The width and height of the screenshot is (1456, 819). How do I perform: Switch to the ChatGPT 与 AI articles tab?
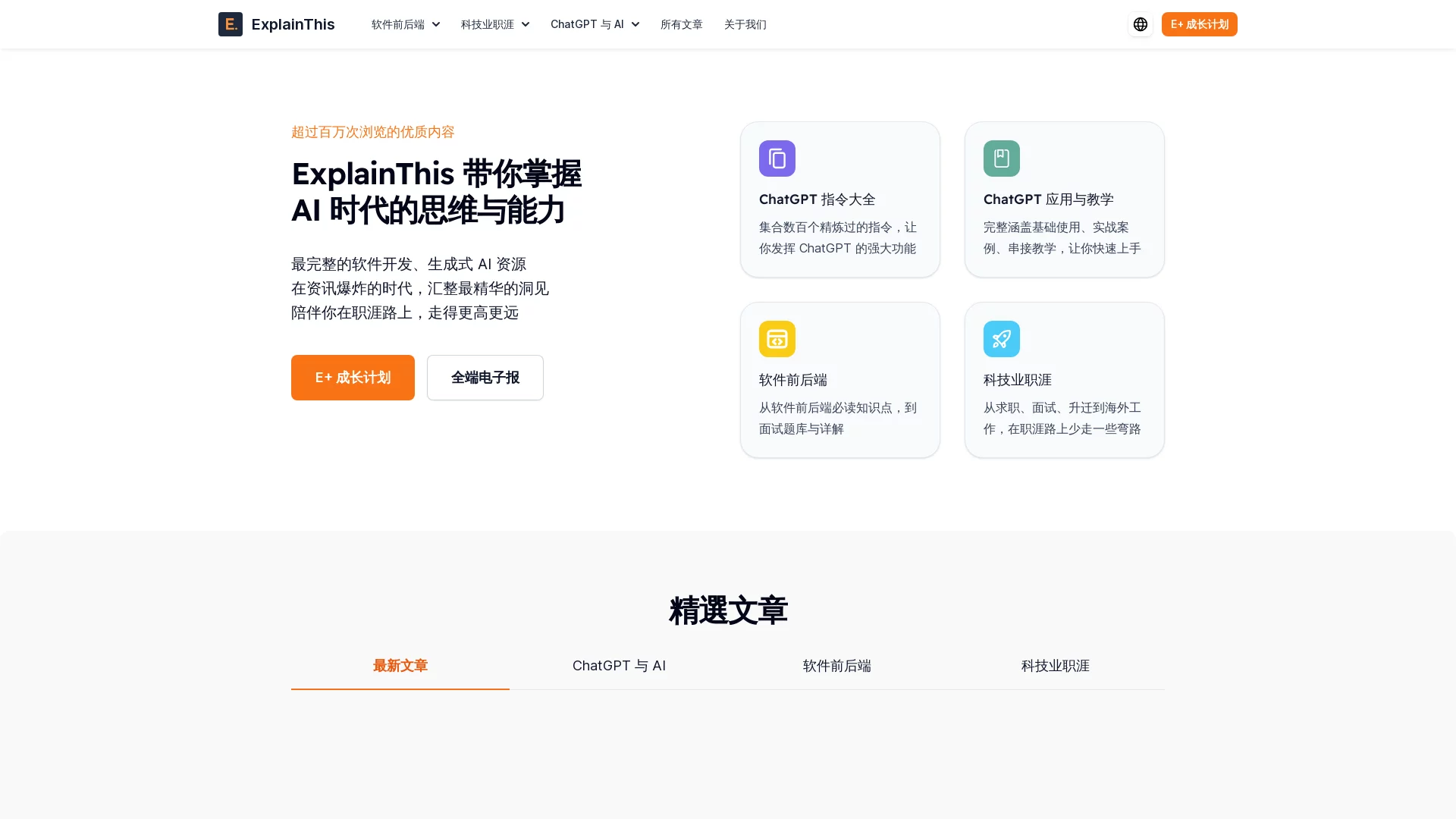click(619, 666)
